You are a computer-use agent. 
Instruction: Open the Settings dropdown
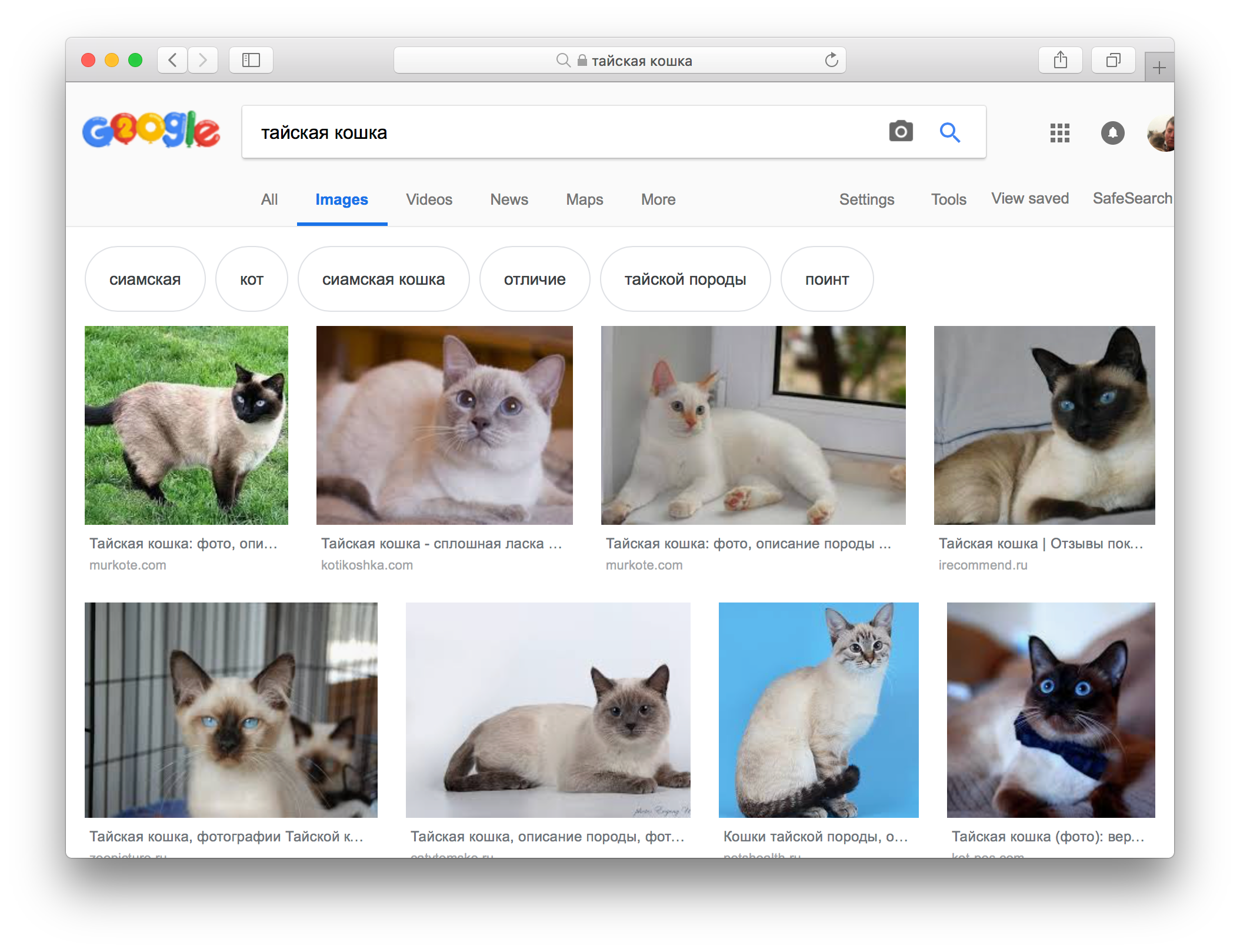(866, 199)
